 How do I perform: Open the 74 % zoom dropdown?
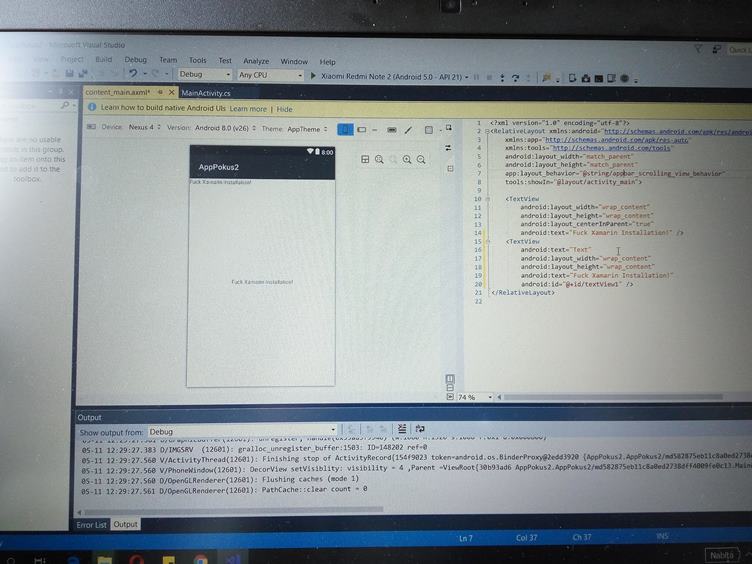[x=474, y=397]
